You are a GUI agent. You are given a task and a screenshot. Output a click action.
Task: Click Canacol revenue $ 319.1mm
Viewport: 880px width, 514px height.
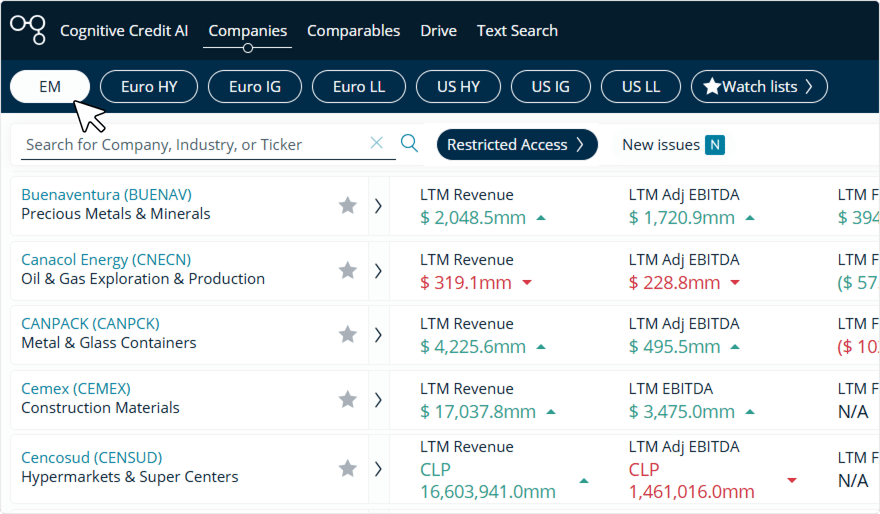(466, 283)
